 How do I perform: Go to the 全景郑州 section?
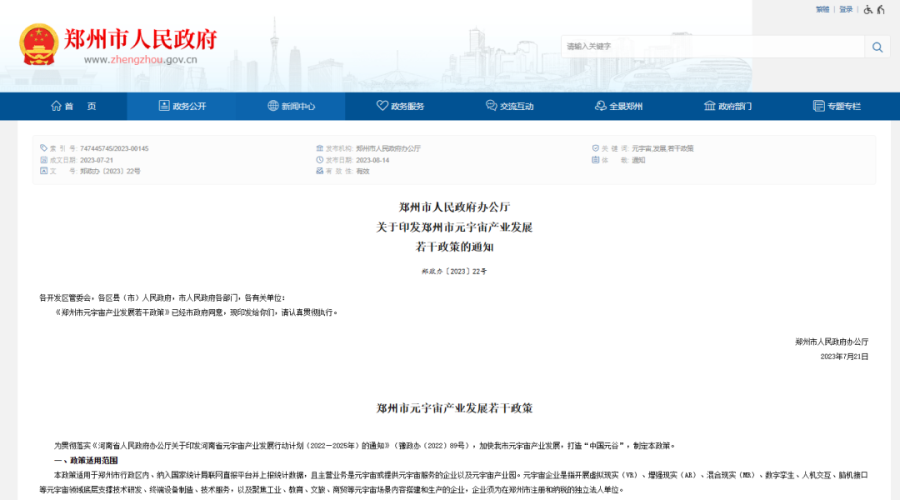625,106
